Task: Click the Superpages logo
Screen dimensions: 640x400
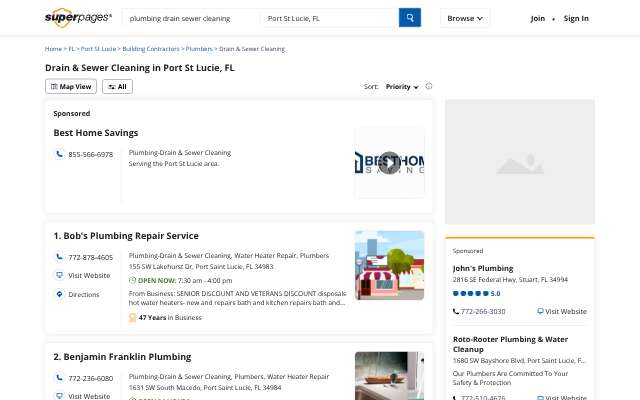Action: [78, 18]
